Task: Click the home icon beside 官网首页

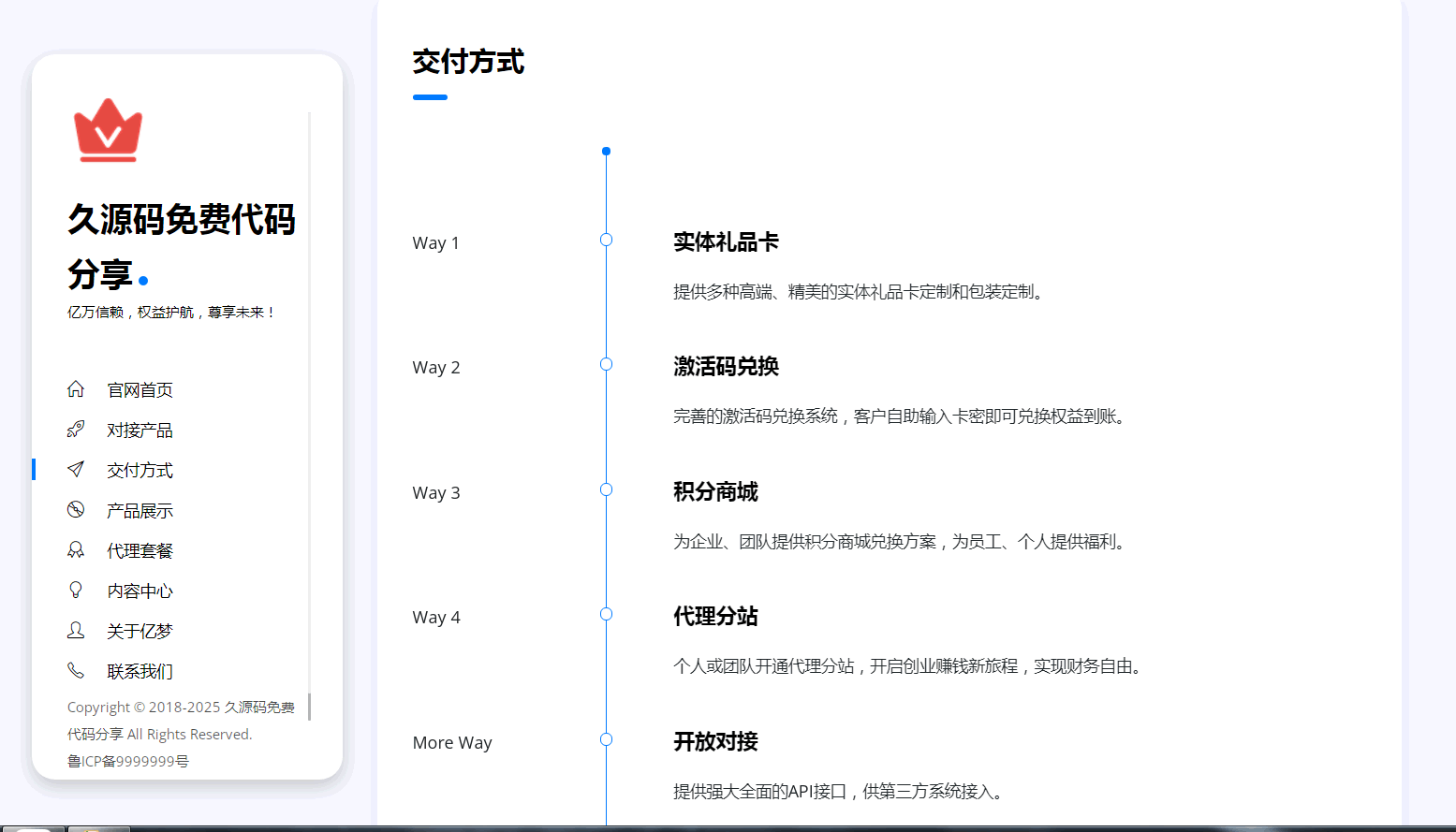Action: tap(76, 389)
